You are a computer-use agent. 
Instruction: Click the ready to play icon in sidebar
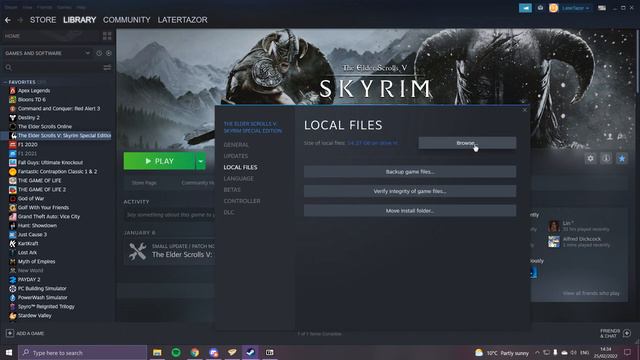click(109, 53)
